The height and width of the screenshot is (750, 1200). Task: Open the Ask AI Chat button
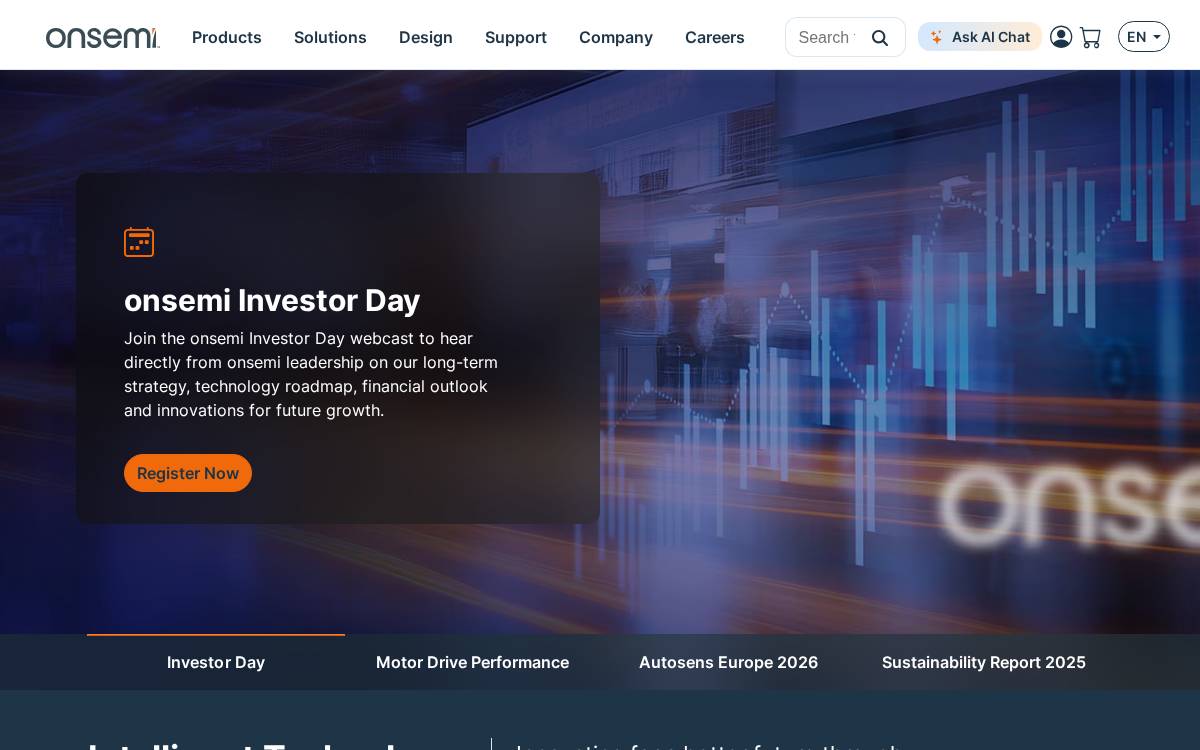click(x=980, y=37)
